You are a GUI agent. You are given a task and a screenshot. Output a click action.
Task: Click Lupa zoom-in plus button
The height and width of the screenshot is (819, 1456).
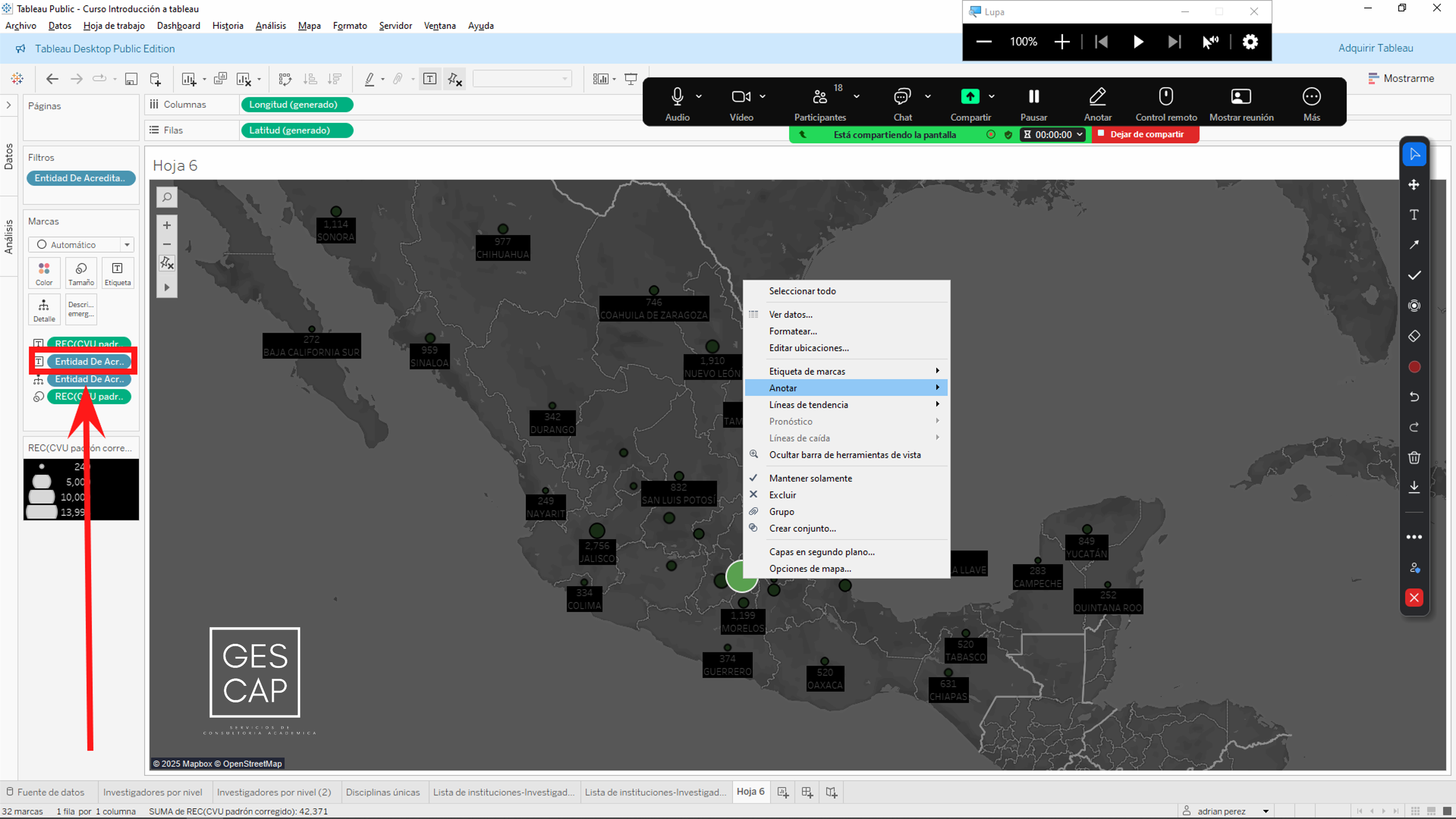point(1062,42)
